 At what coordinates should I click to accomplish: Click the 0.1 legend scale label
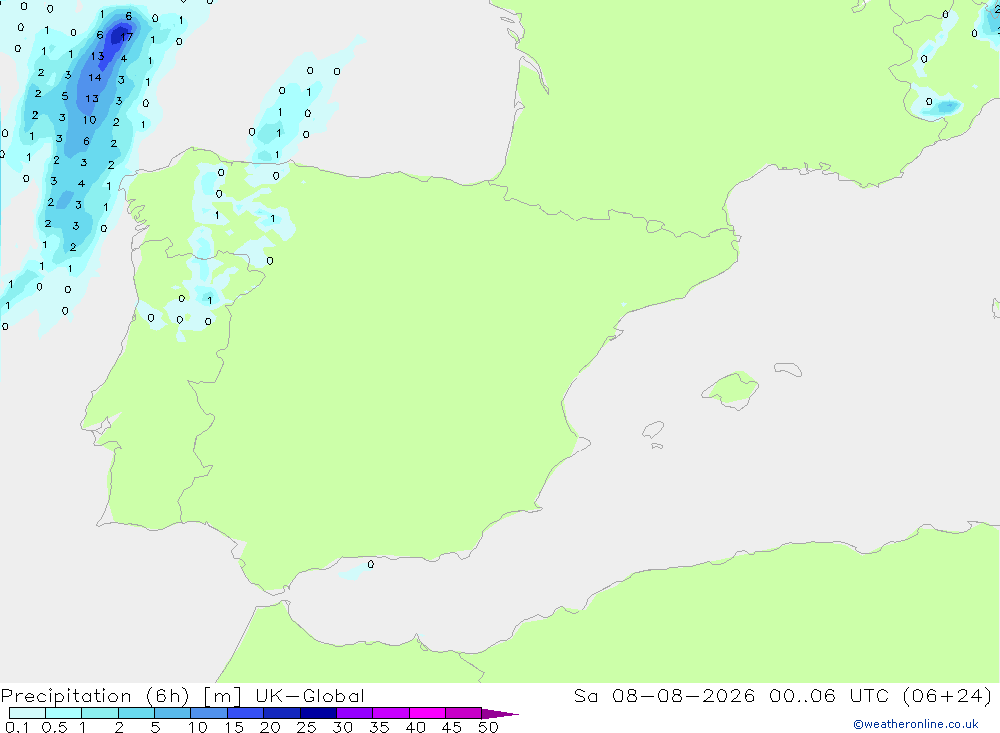(17, 727)
